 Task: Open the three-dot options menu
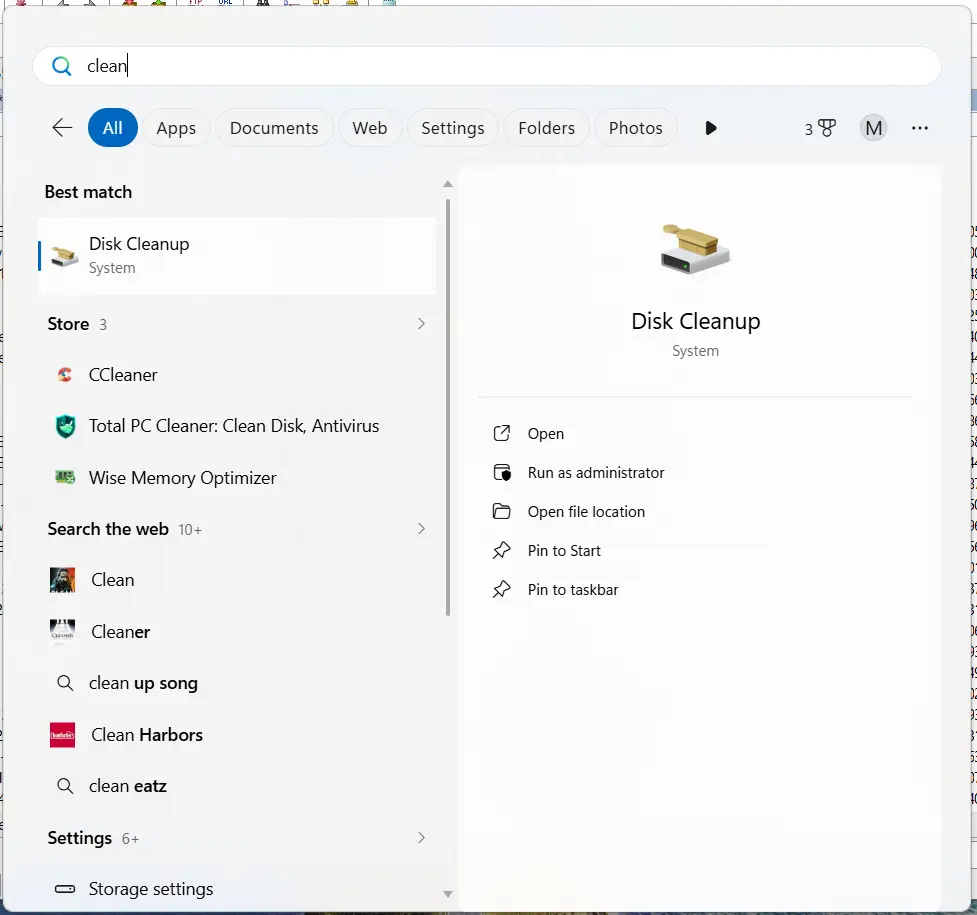coord(920,128)
